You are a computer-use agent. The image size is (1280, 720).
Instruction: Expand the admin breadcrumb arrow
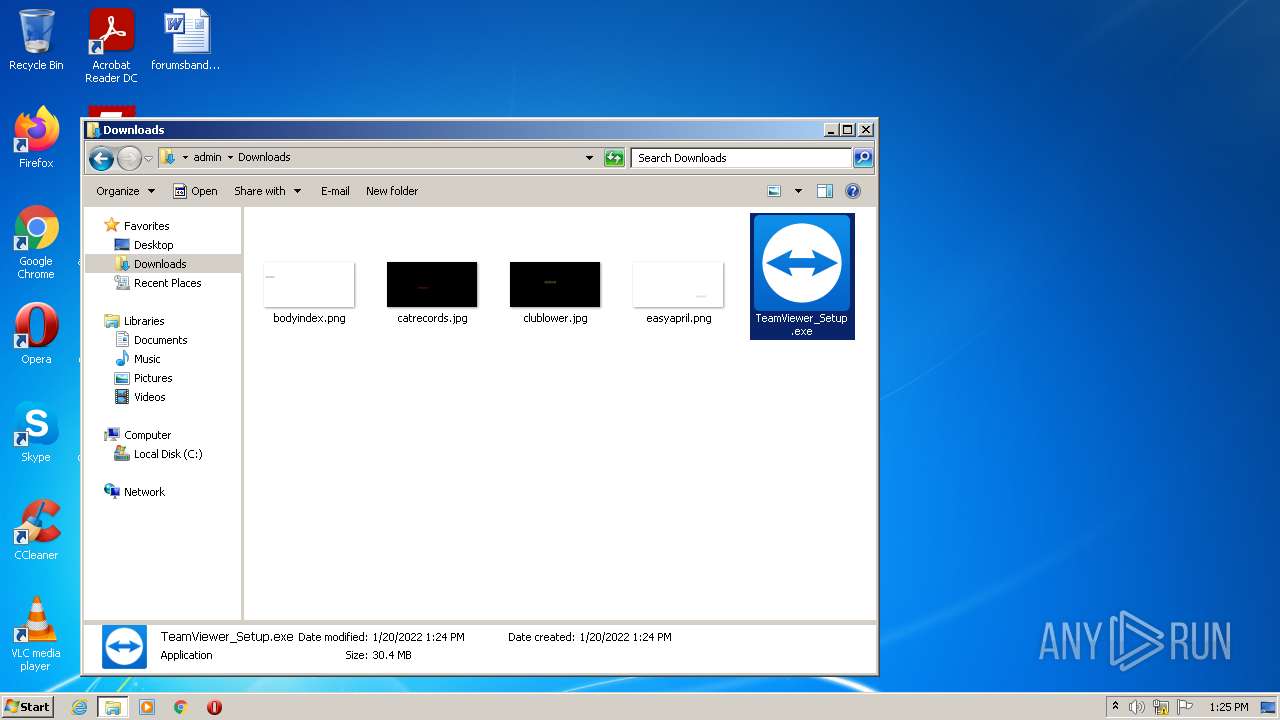pyautogui.click(x=230, y=158)
